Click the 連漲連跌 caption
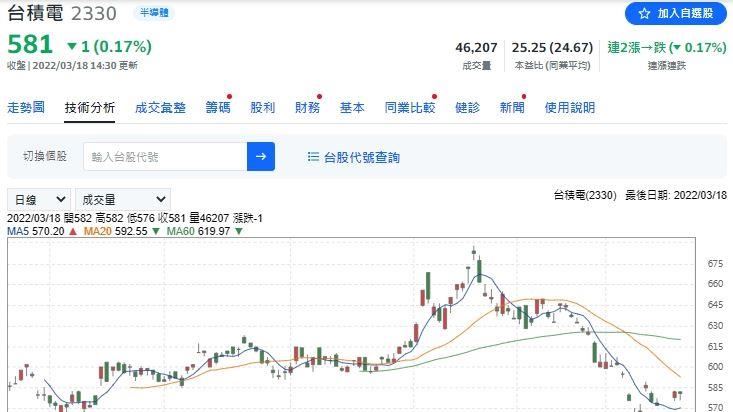Screen dimensions: 733x412 pos(667,66)
